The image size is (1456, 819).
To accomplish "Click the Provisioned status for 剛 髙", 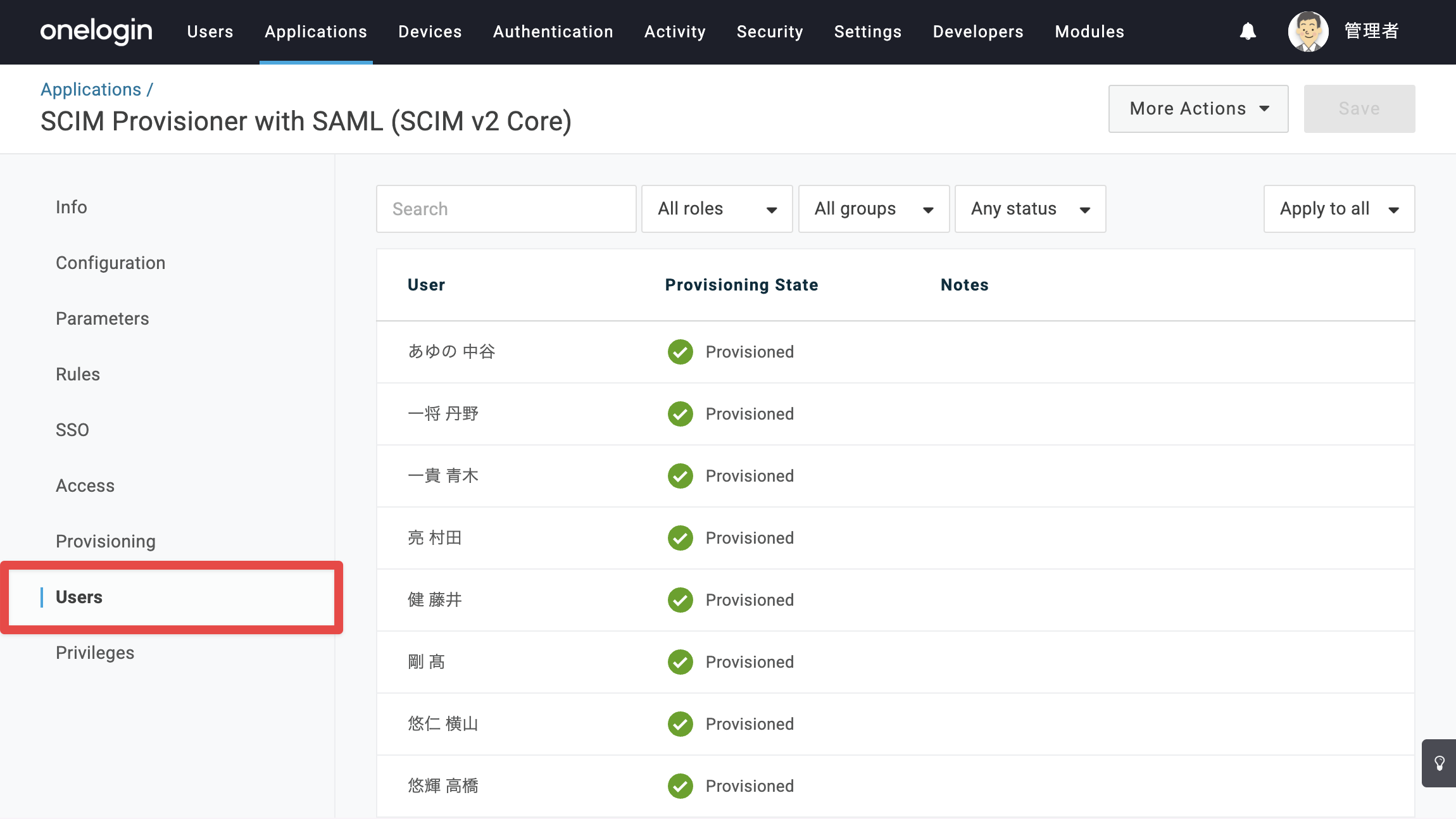I will (x=750, y=662).
